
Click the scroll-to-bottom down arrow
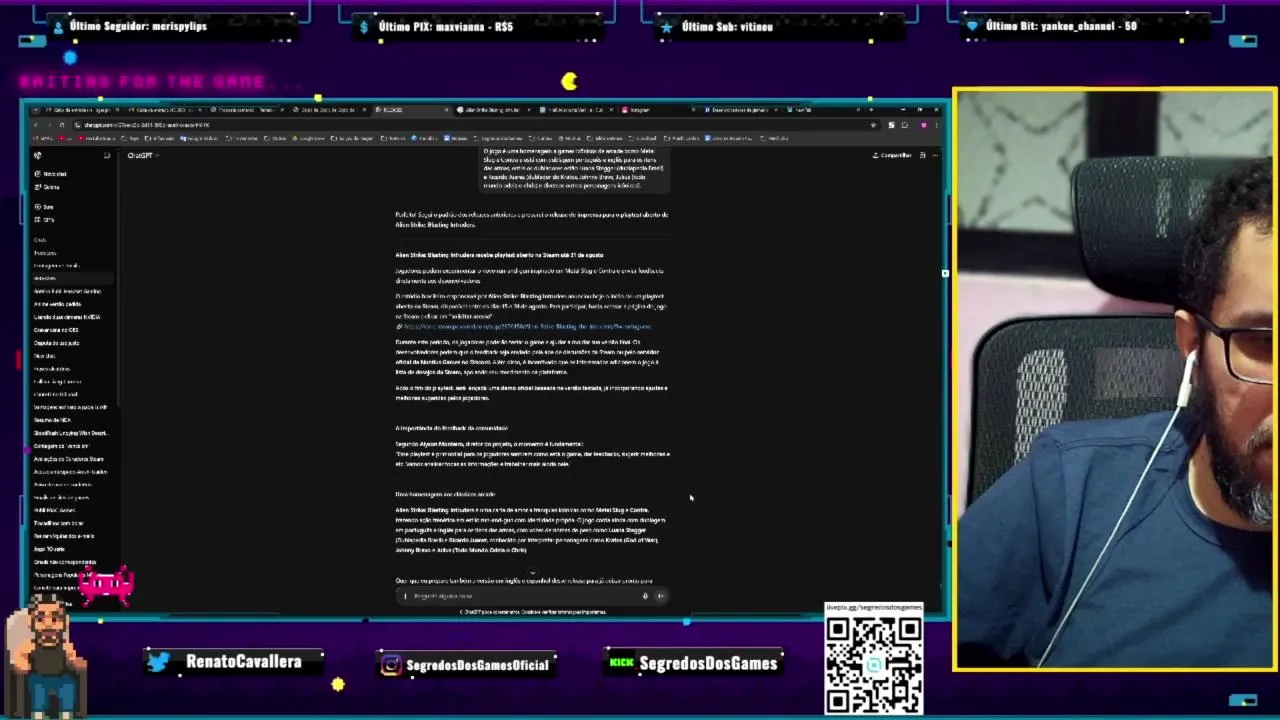533,573
